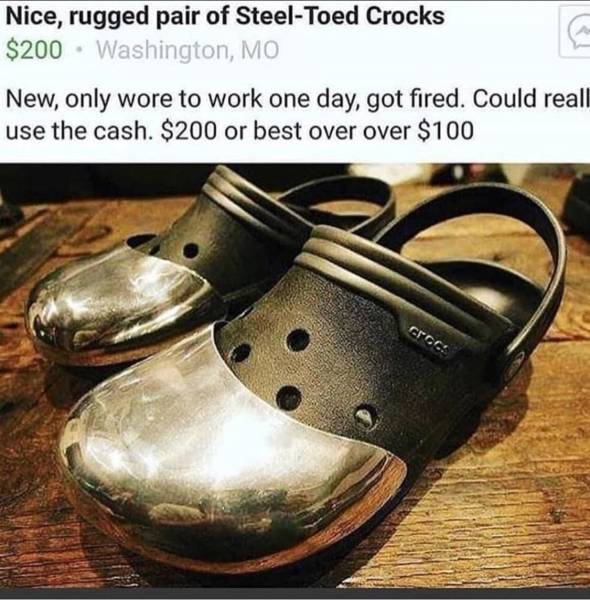Select the green $200 price label
The image size is (590, 600).
pos(34,50)
